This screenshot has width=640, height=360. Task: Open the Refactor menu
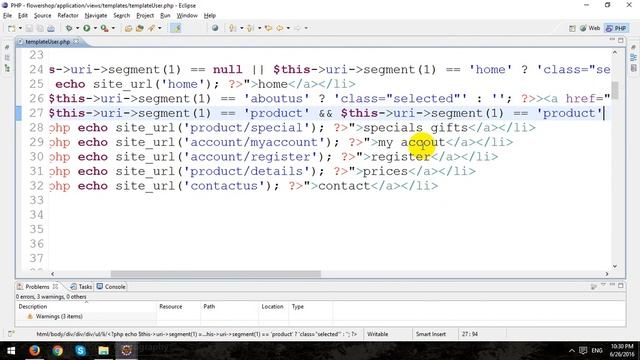[68, 16]
